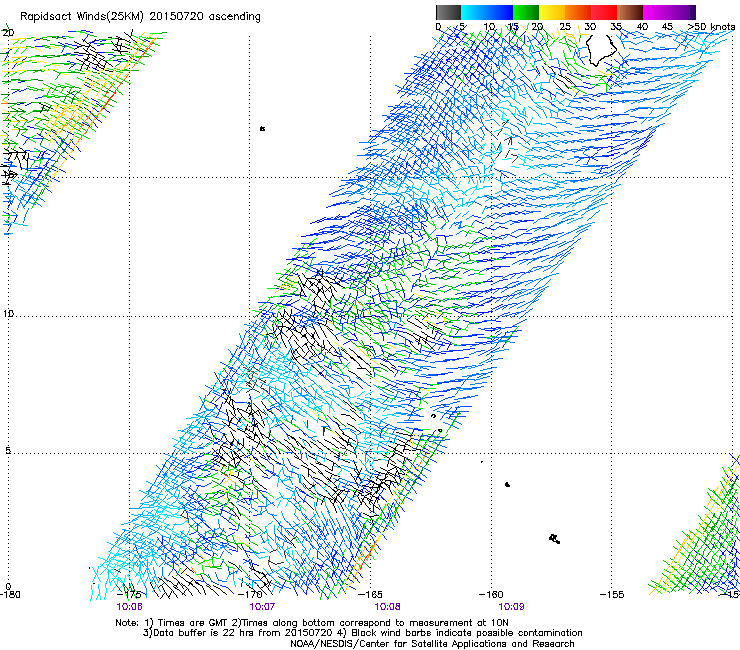
Task: Click the '45' label under the color bar
Action: click(x=667, y=27)
